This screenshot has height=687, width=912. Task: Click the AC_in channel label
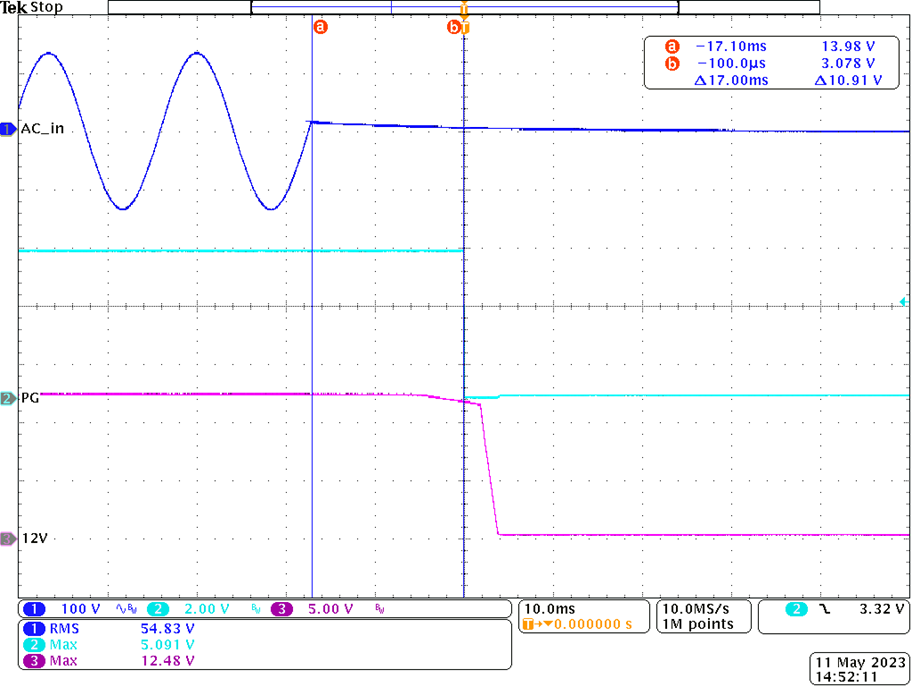tap(42, 129)
